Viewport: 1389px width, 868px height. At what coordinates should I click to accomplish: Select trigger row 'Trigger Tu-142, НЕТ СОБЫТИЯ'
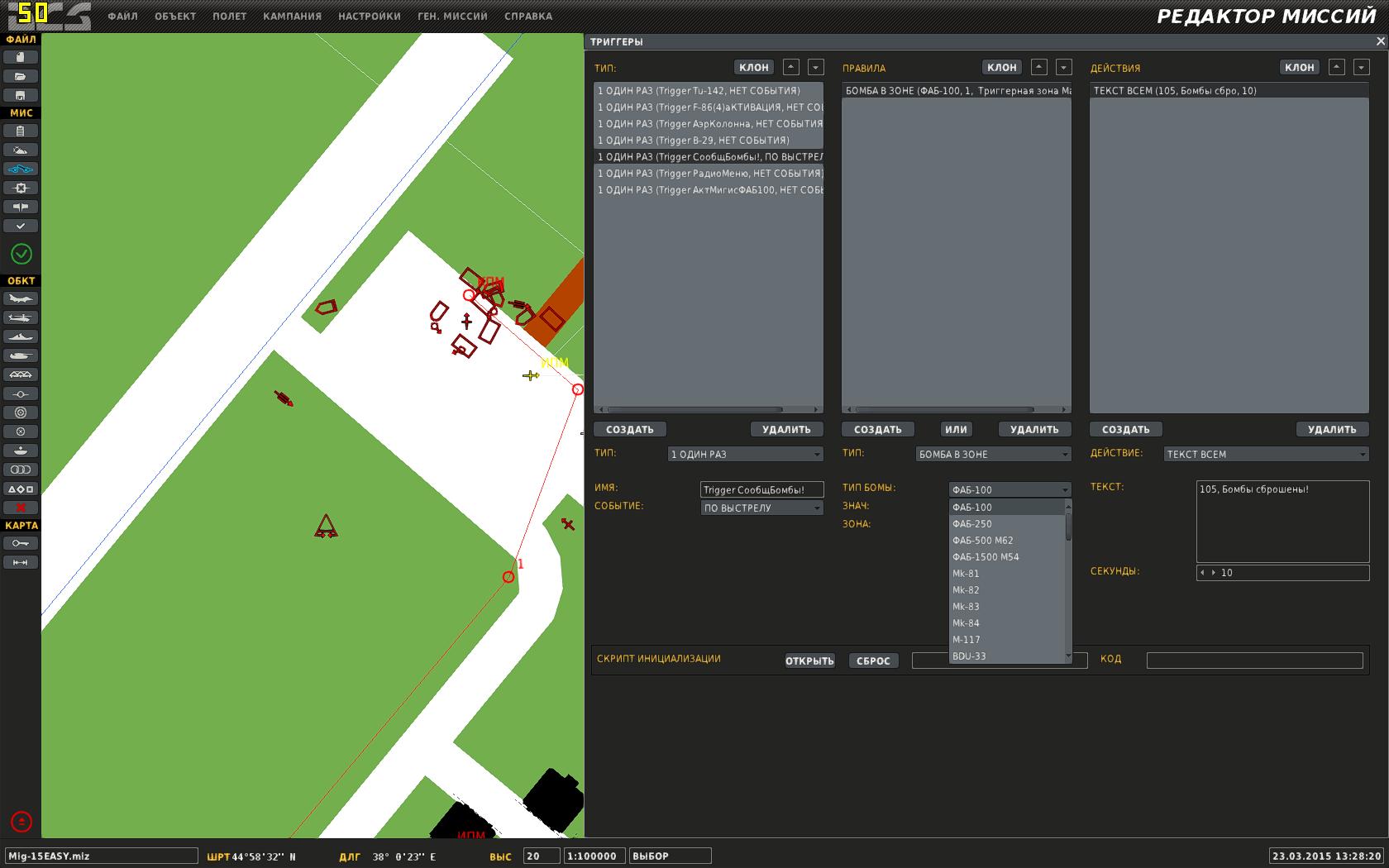[x=709, y=91]
